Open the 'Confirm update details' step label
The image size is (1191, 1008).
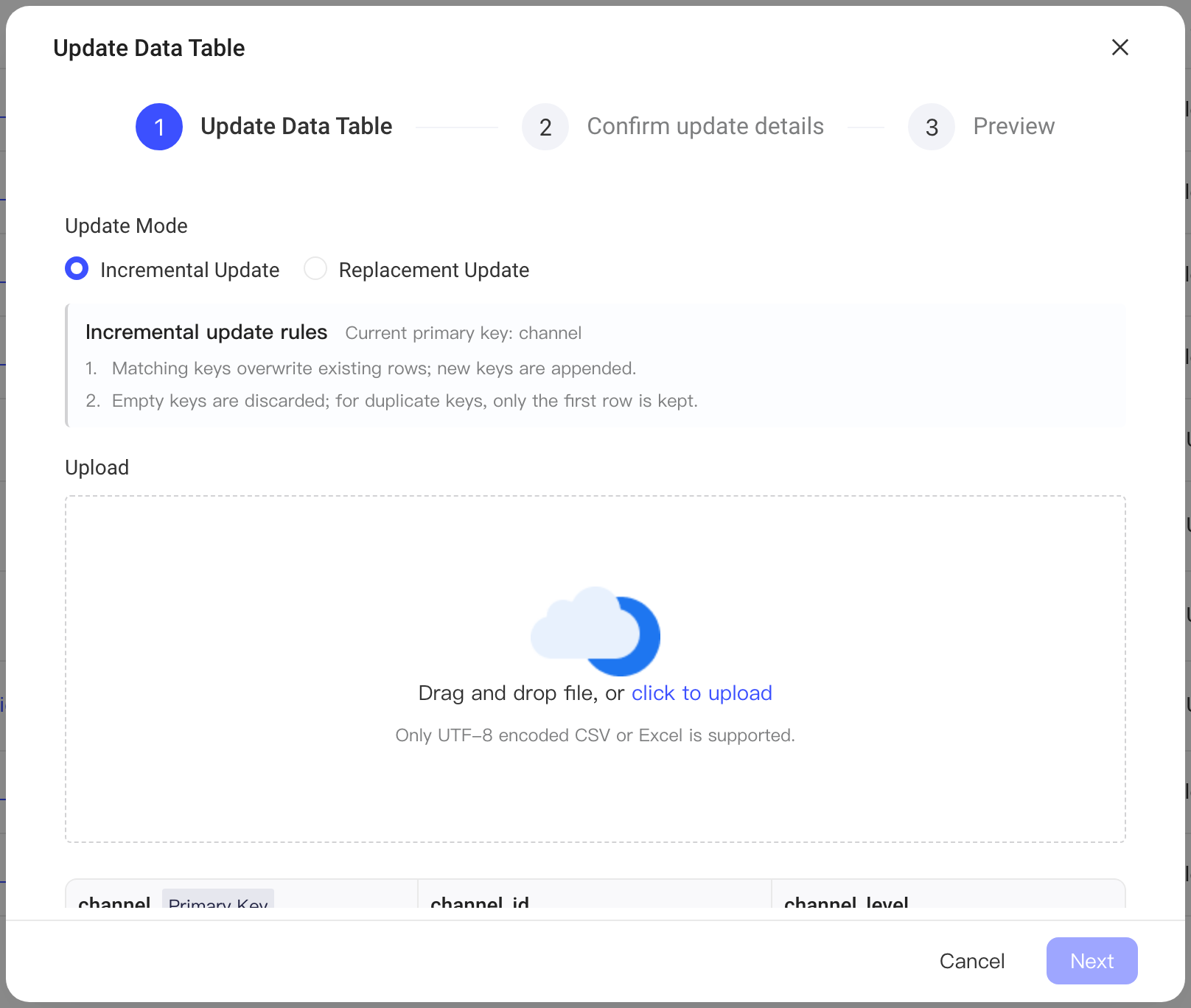pyautogui.click(x=705, y=126)
